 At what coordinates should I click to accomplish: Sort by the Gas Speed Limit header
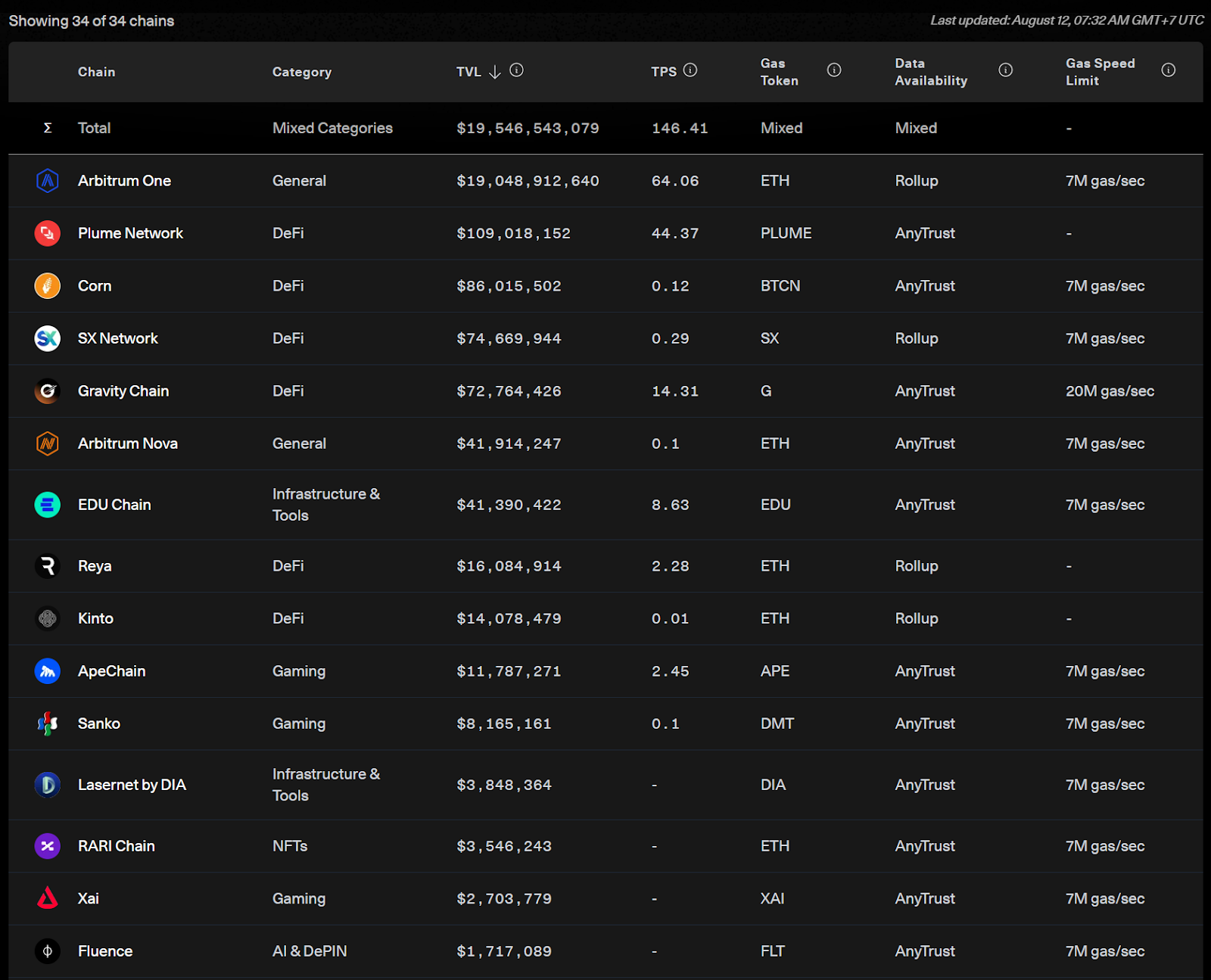[x=1100, y=72]
